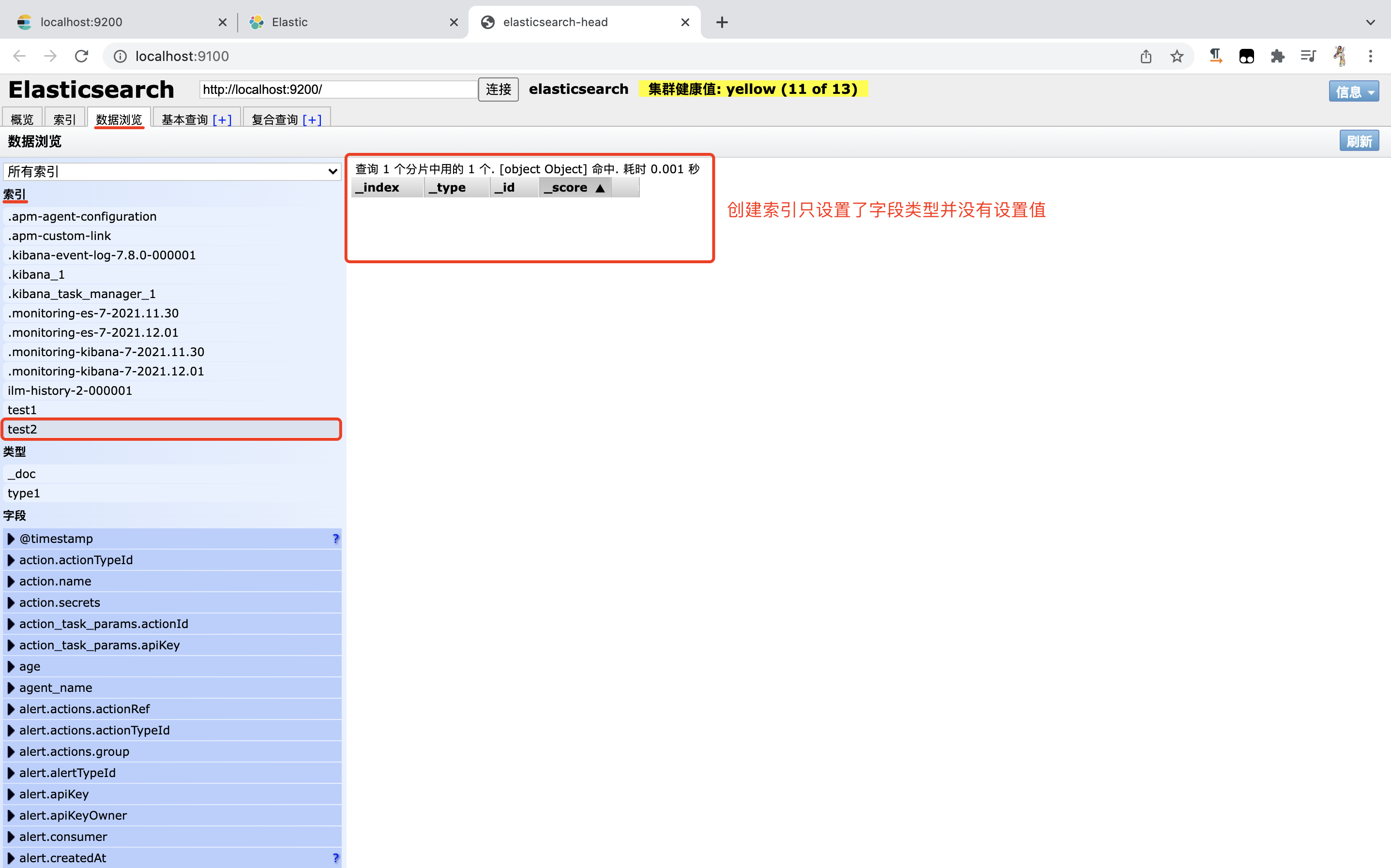Click the share page icon

pos(1146,56)
